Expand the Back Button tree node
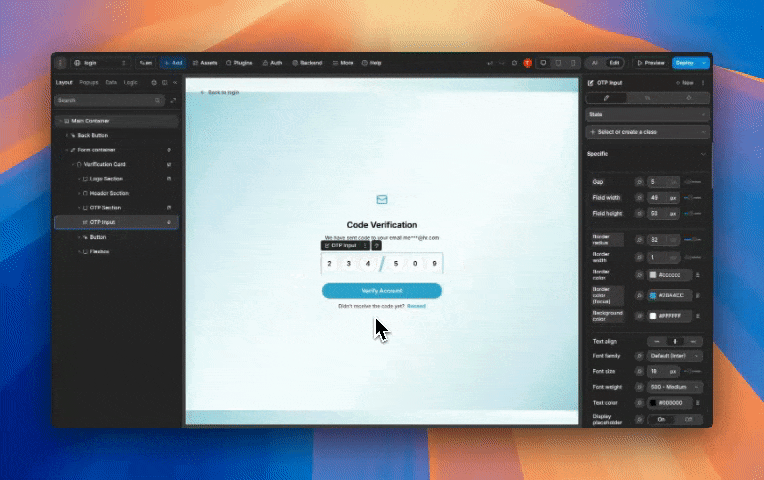Image resolution: width=764 pixels, height=480 pixels. [67, 135]
